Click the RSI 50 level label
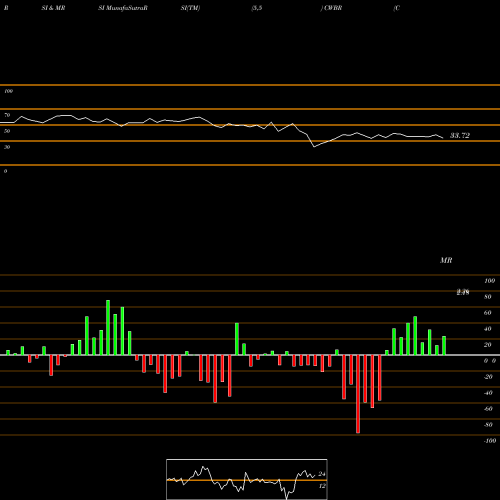 point(7,131)
